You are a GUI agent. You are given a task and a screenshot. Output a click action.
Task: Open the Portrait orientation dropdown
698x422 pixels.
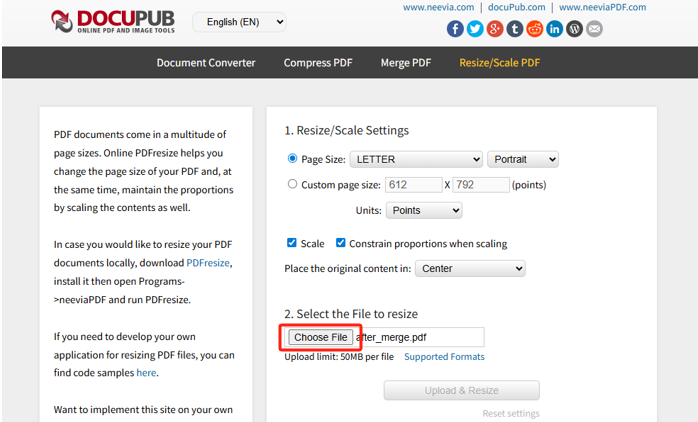523,159
